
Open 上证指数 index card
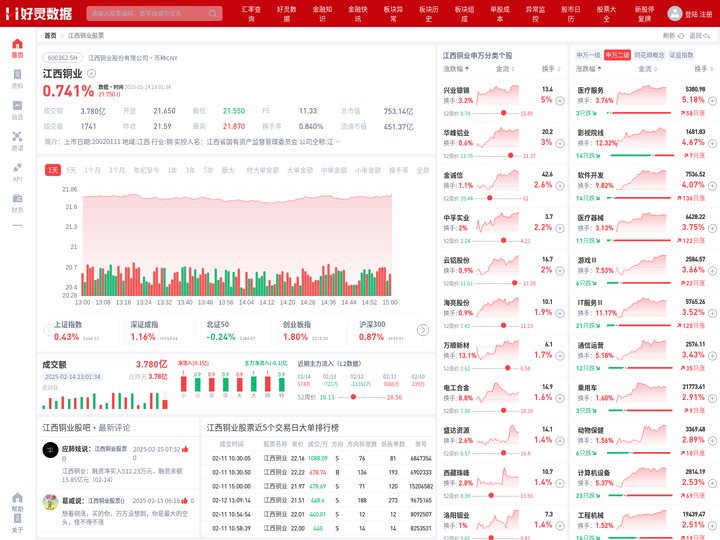pyautogui.click(x=82, y=331)
